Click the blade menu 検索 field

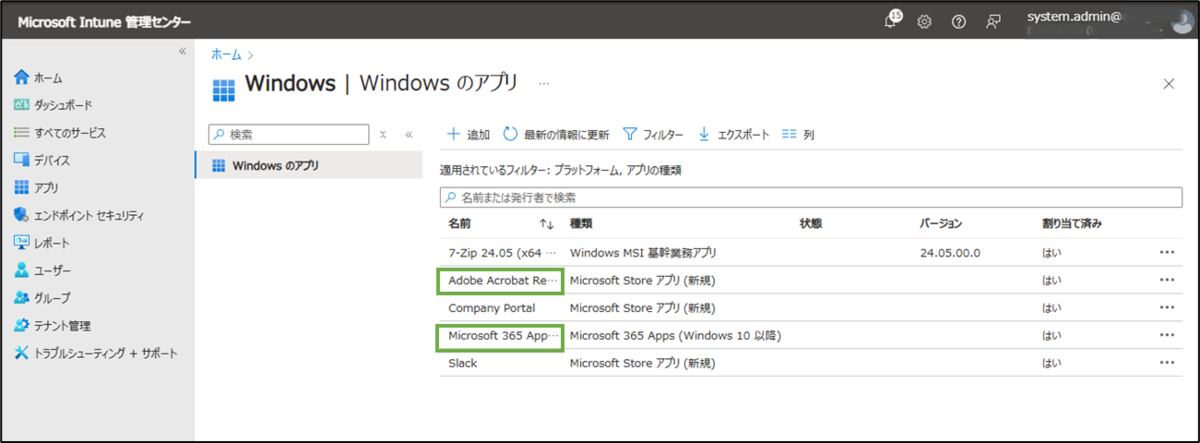click(x=289, y=134)
